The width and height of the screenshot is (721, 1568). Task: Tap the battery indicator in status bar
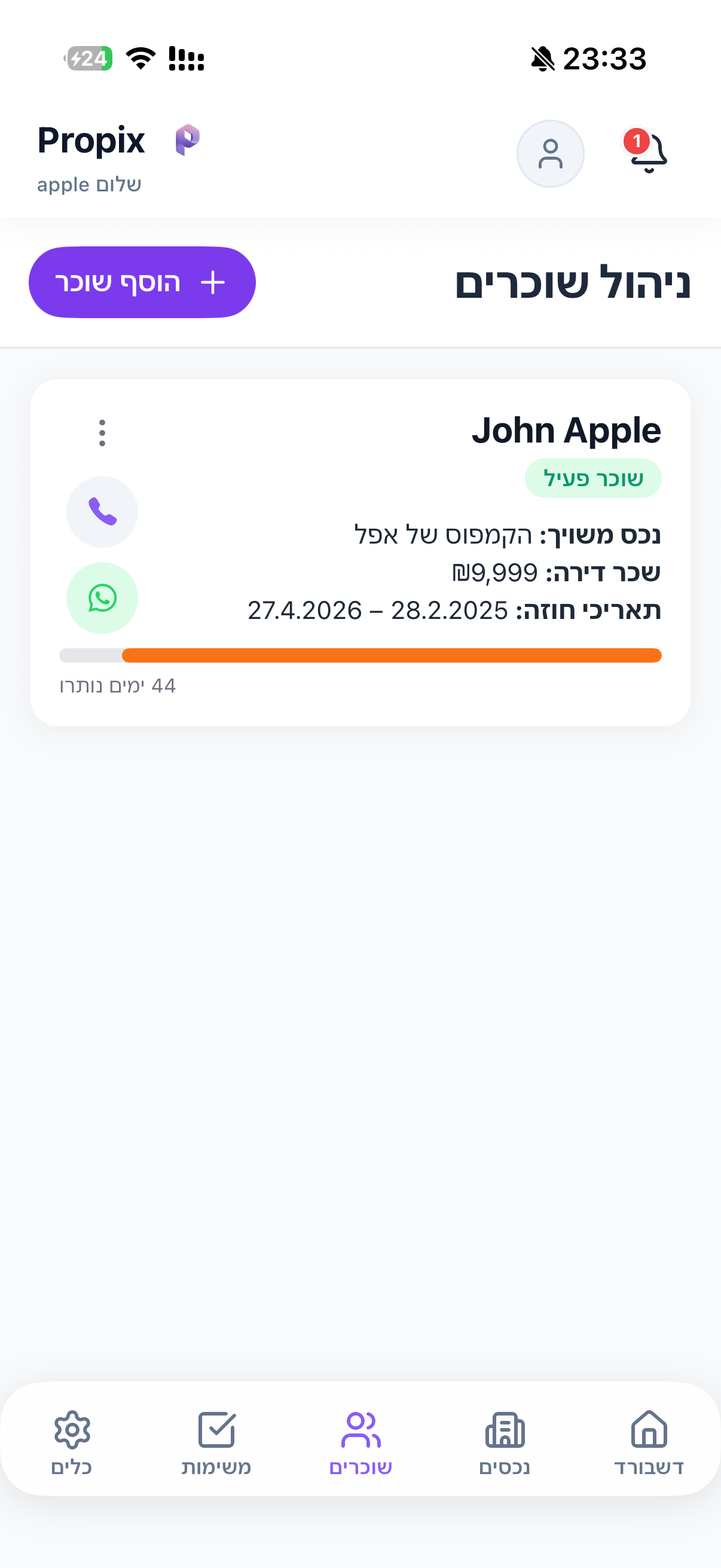[x=89, y=59]
